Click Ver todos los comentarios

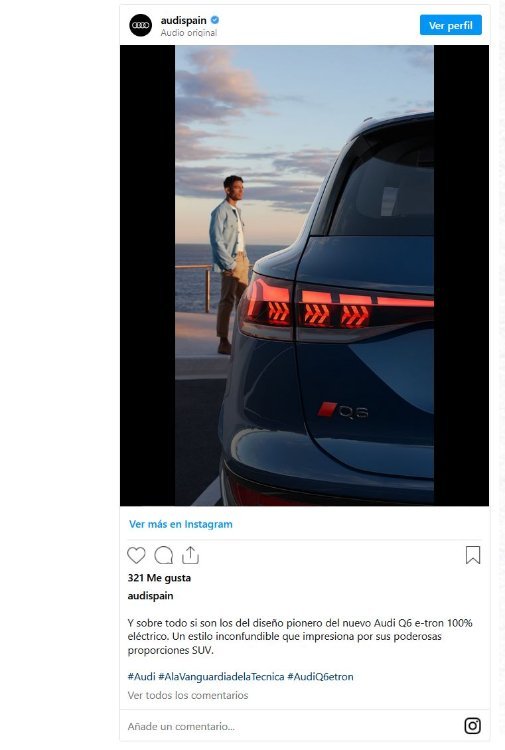click(188, 695)
